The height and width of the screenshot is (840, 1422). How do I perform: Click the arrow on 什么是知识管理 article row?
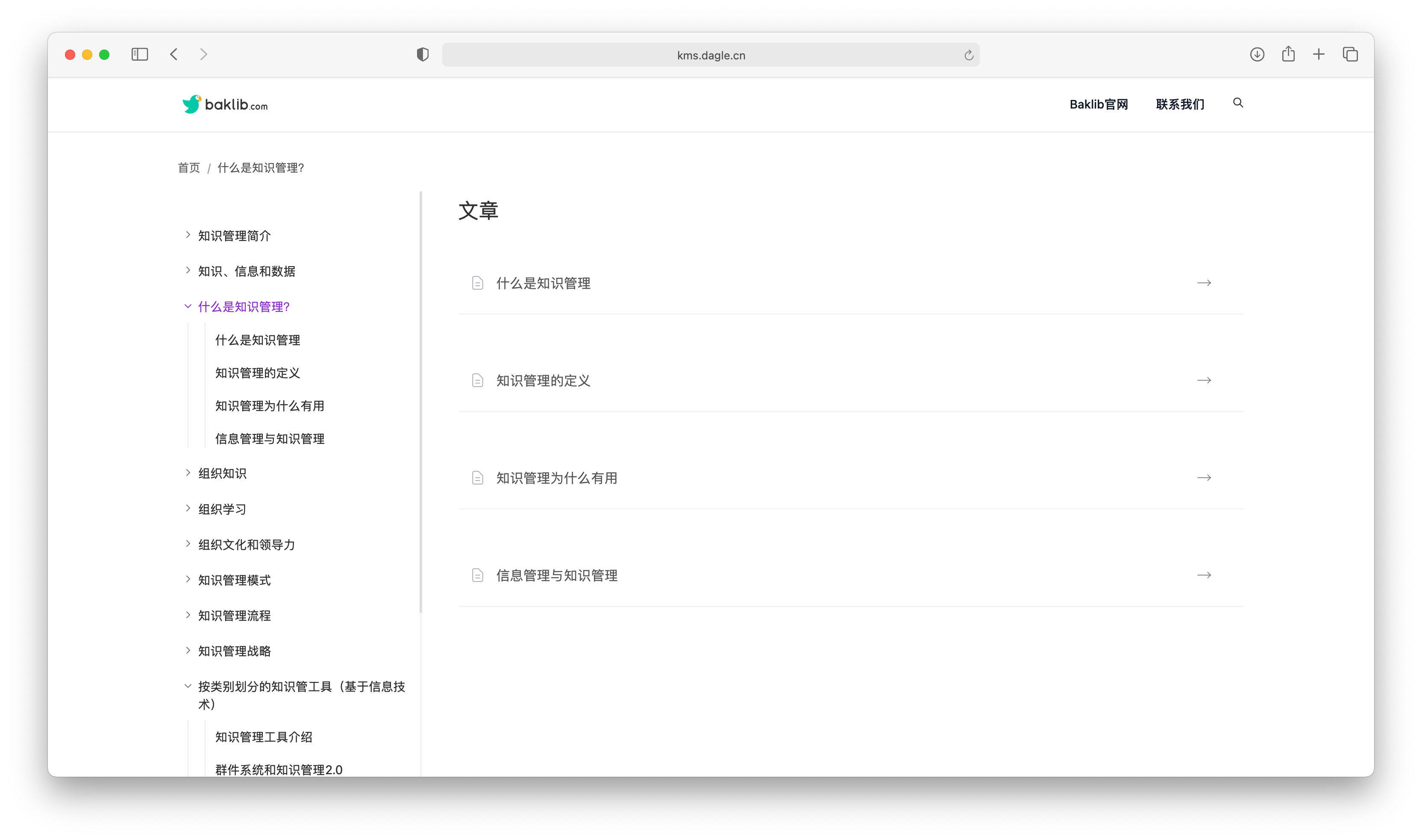coord(1204,283)
